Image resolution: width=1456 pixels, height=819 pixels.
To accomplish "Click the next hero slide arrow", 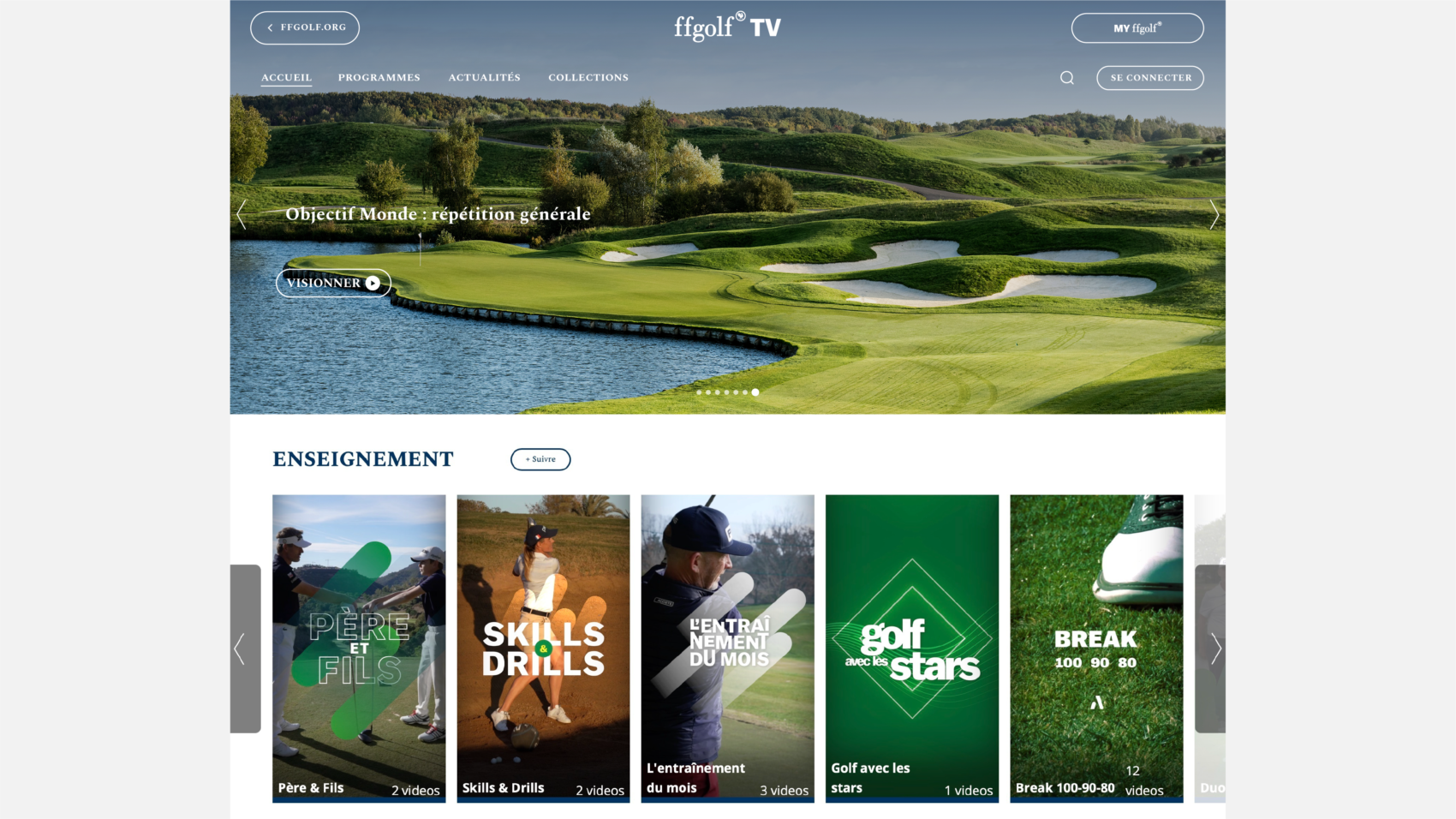I will tap(1214, 214).
